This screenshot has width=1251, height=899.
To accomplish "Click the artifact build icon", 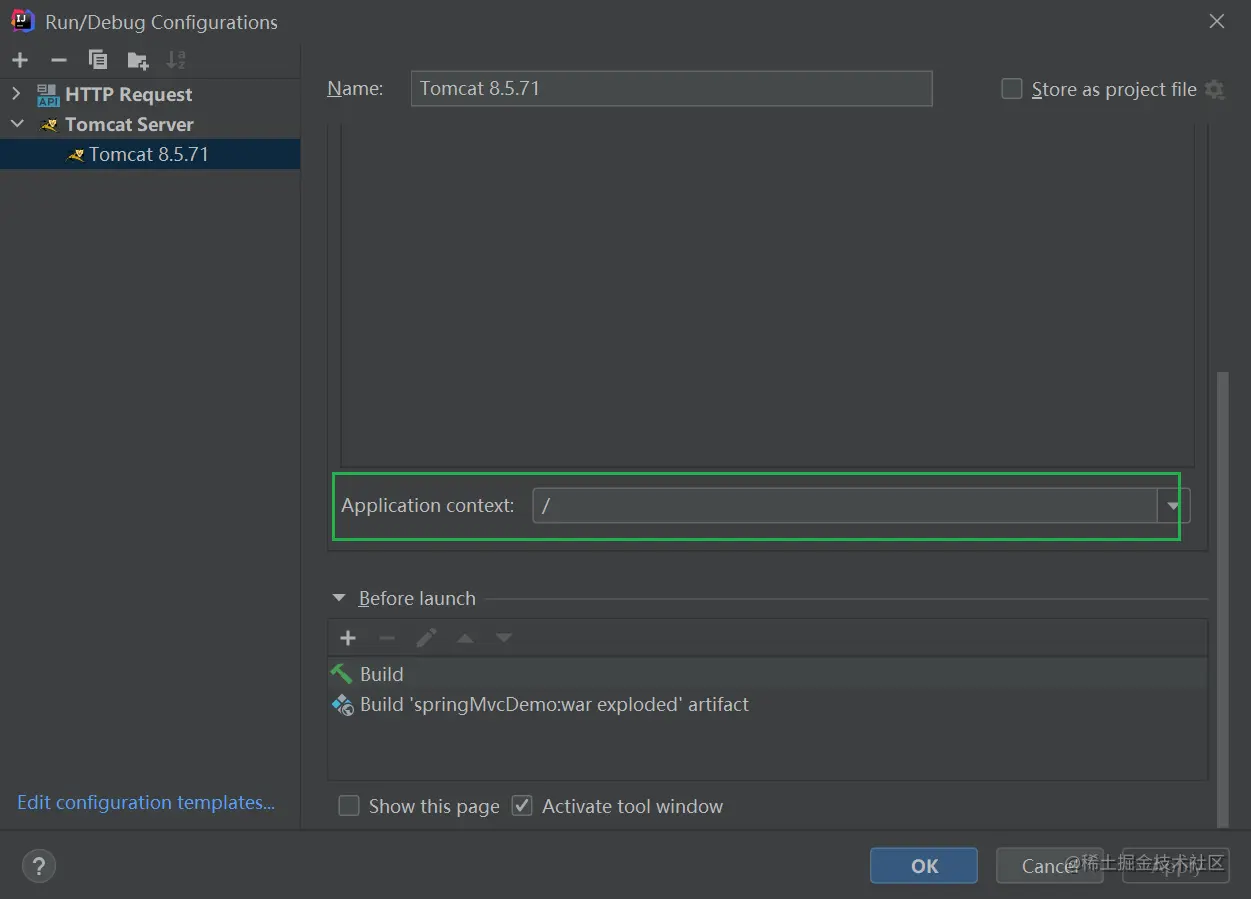I will point(342,705).
